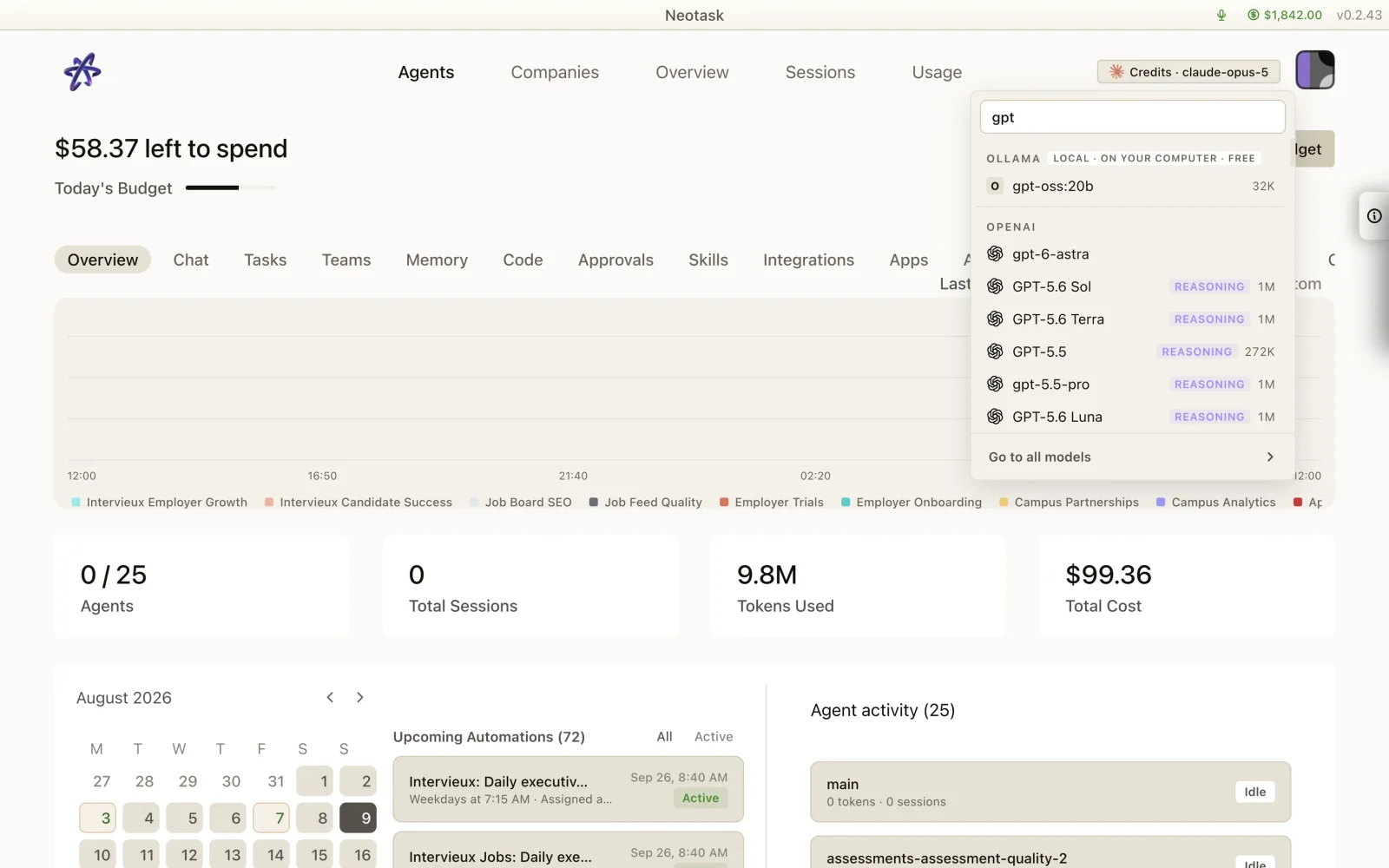
Task: Open the user avatar thumbnail
Action: coord(1315,69)
